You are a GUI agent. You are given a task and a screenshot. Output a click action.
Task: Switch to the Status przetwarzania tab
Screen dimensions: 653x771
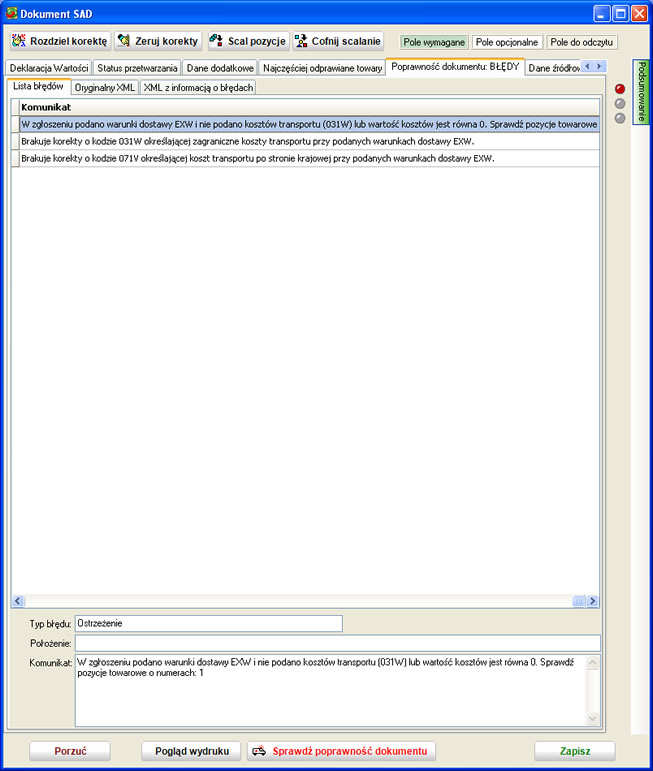[137, 68]
